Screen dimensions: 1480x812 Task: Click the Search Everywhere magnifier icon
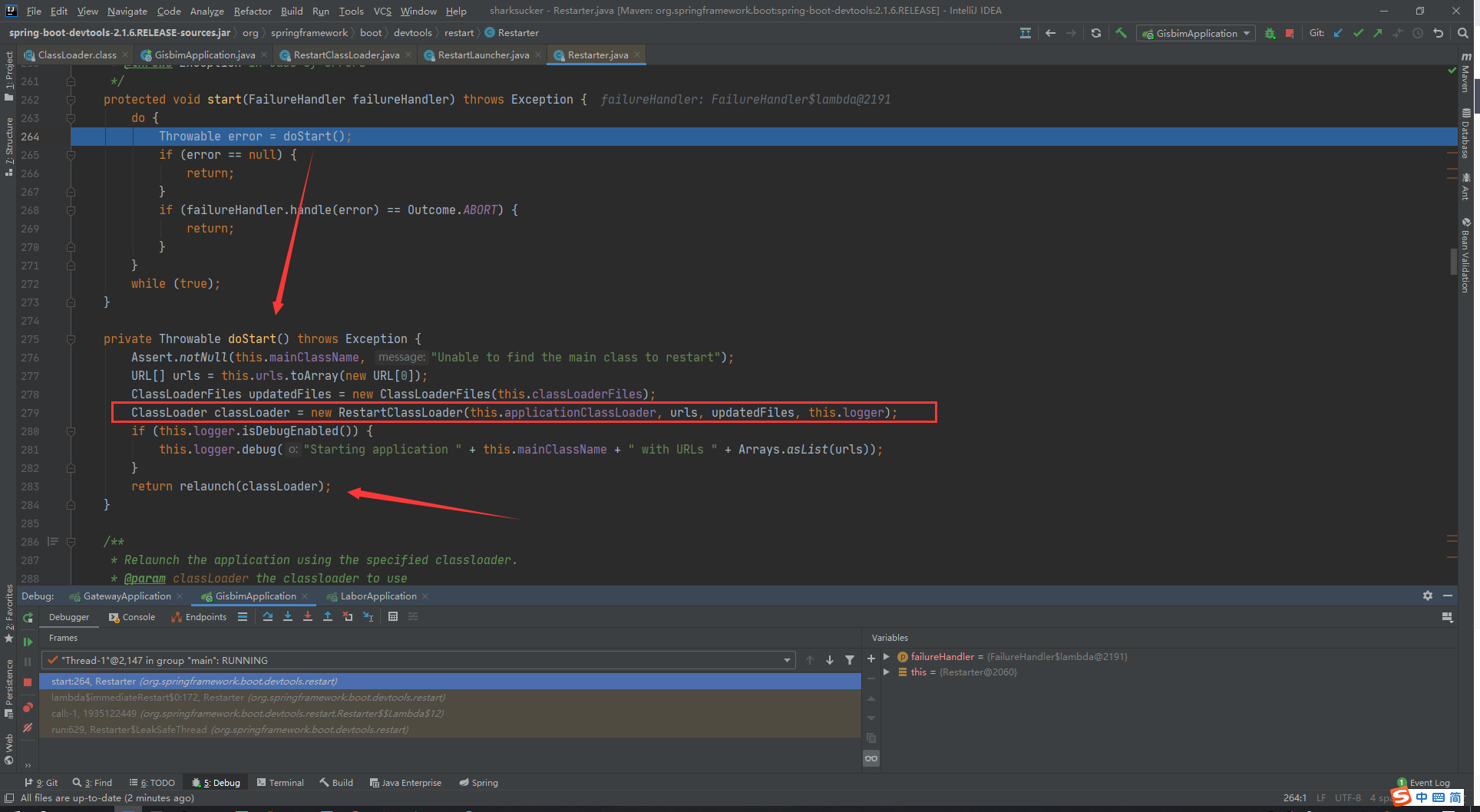coord(1461,33)
